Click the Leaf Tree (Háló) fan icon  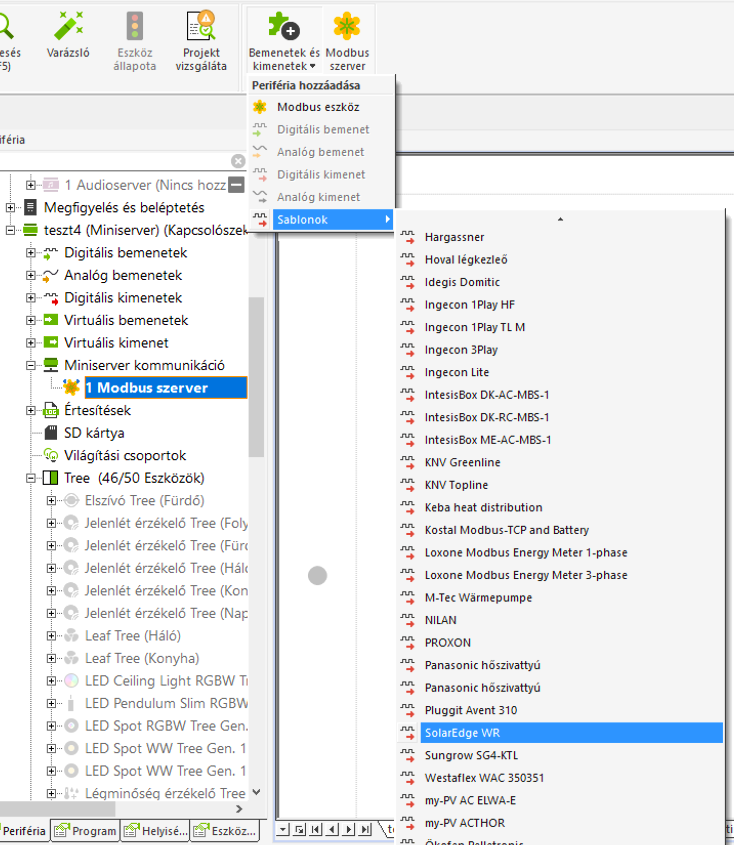pos(71,636)
